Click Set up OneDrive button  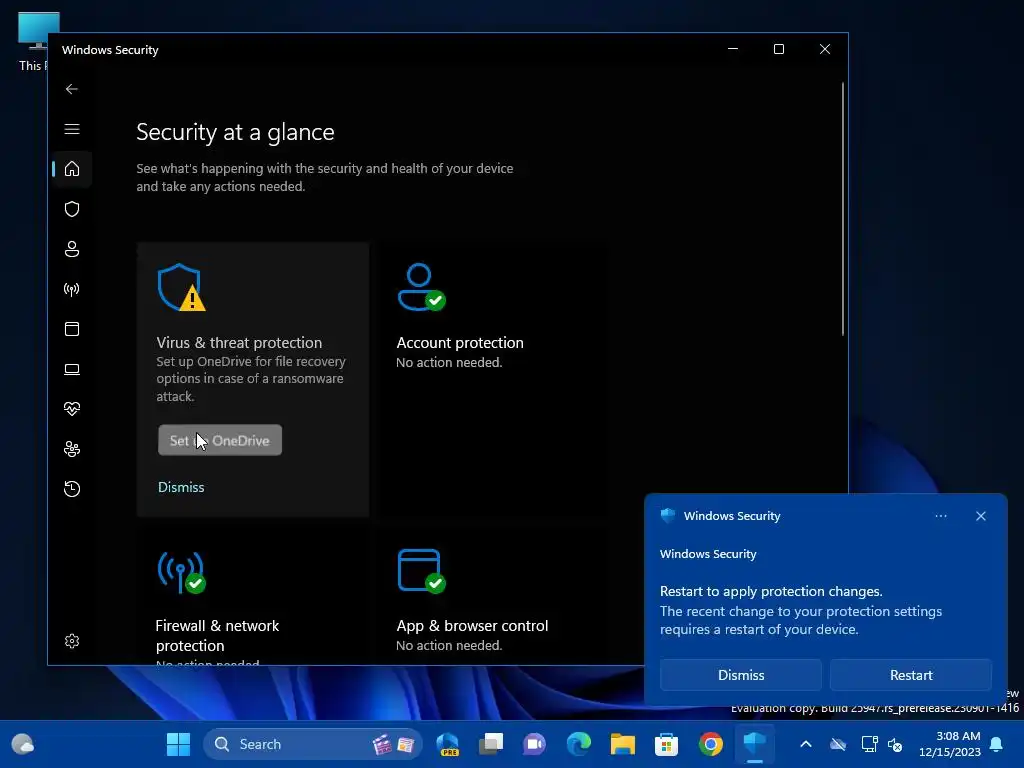click(x=220, y=440)
